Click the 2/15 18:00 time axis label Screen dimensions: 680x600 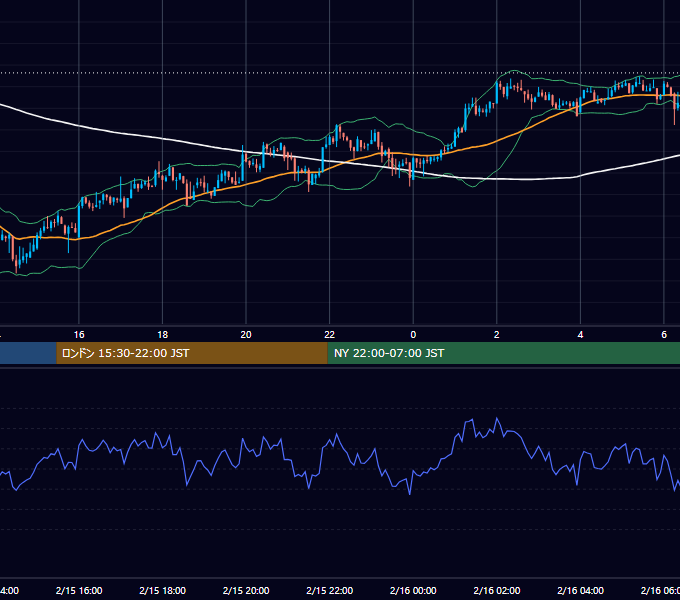tap(163, 590)
